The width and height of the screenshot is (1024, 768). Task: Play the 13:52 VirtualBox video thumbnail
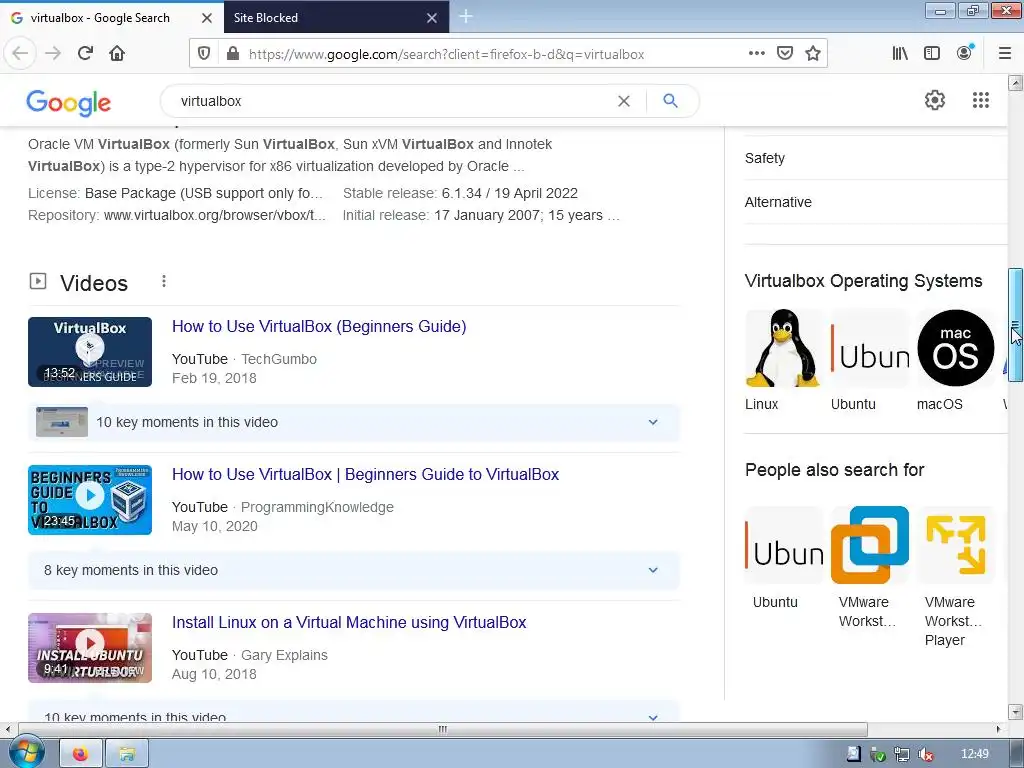(x=90, y=352)
